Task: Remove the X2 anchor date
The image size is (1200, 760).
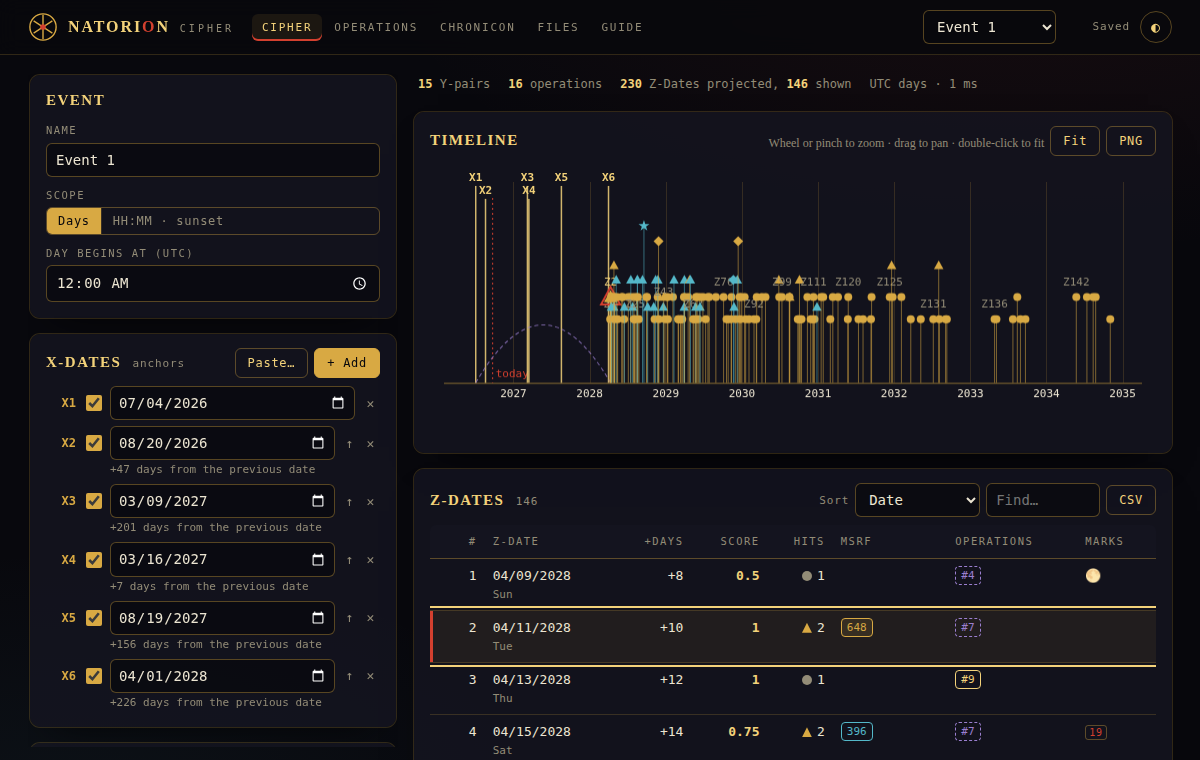Action: [370, 444]
